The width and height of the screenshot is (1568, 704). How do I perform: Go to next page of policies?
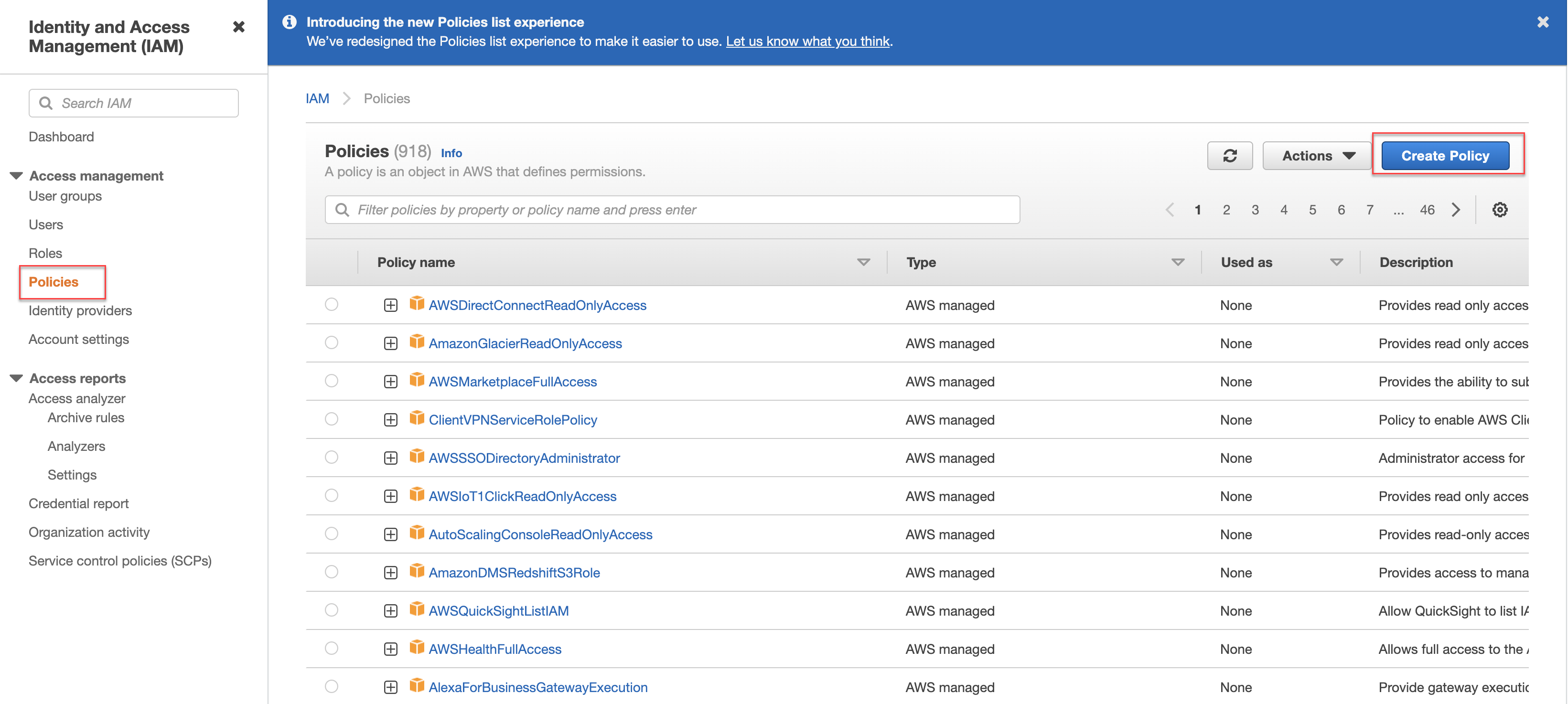[x=1456, y=210]
